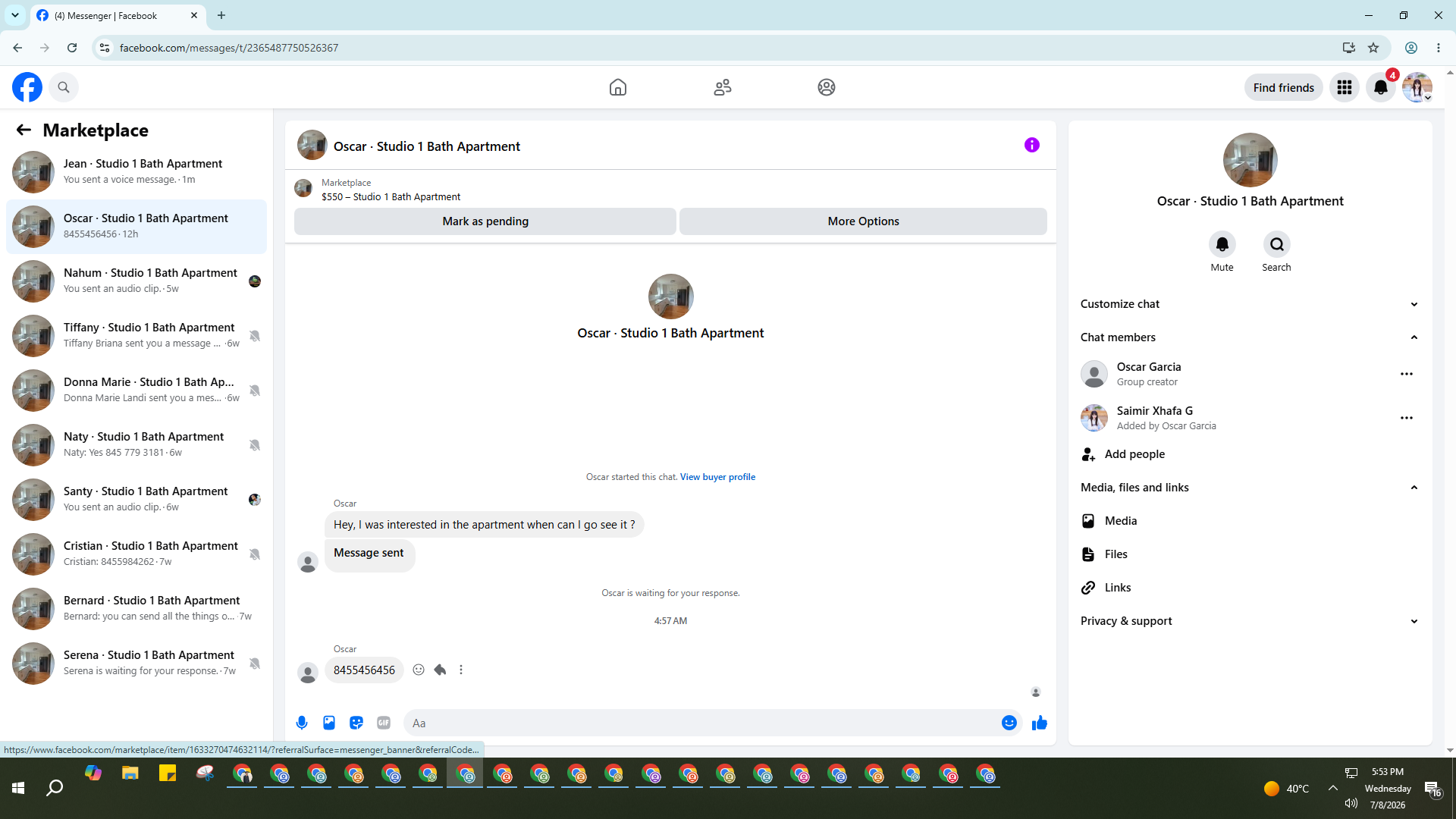
Task: Type in the Aa message field
Action: pyautogui.click(x=701, y=723)
